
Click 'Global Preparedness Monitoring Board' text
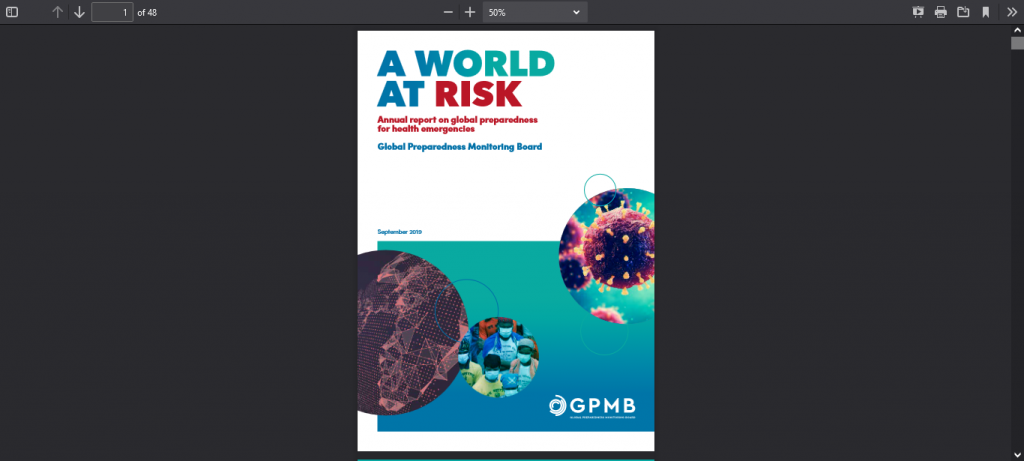460,147
